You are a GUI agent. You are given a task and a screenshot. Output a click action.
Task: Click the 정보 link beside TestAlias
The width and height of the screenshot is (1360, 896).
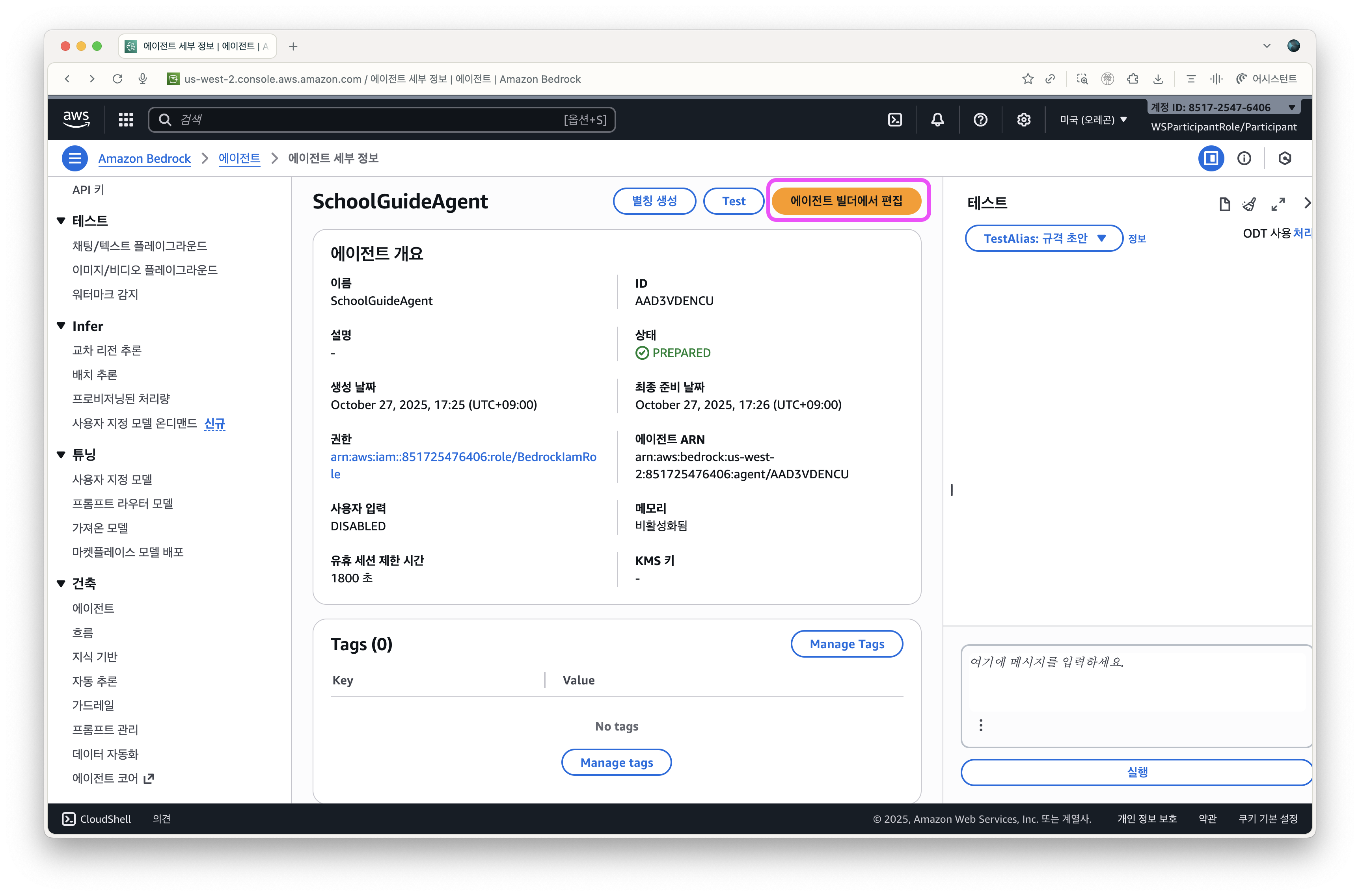[1137, 239]
